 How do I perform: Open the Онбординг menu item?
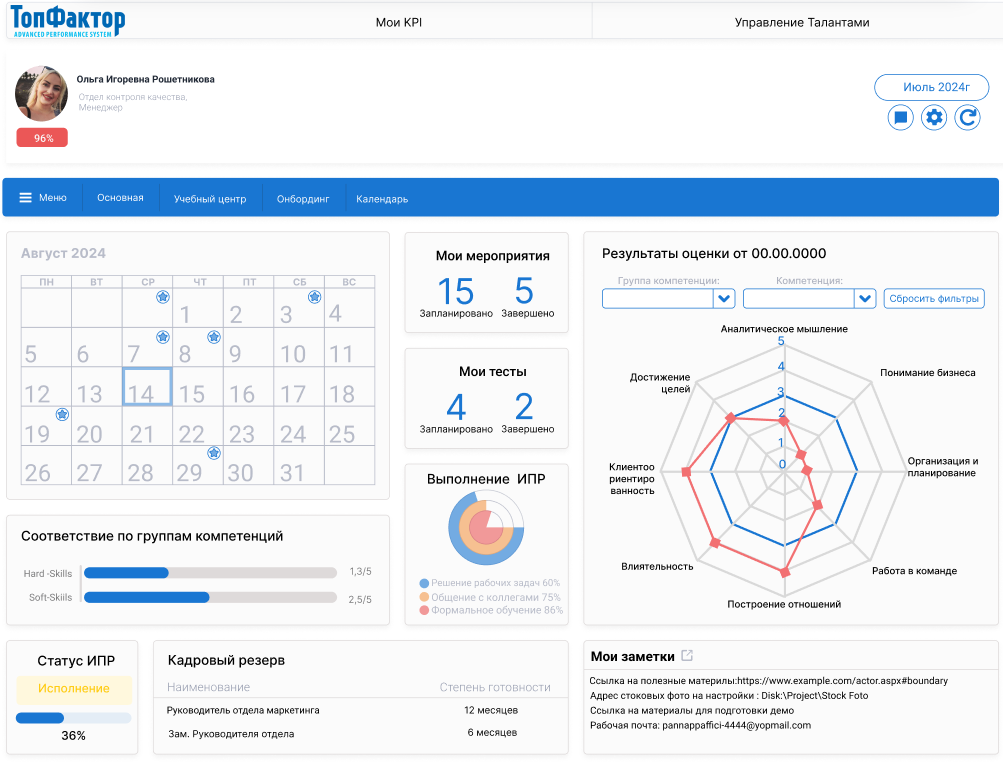coord(303,199)
